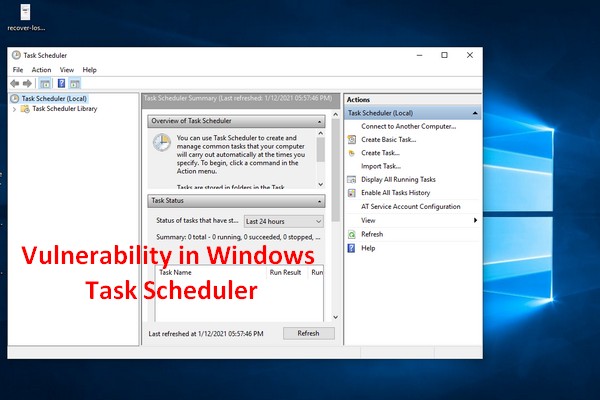Open the blue Help toolbar icon
600x400 pixels.
[61, 83]
